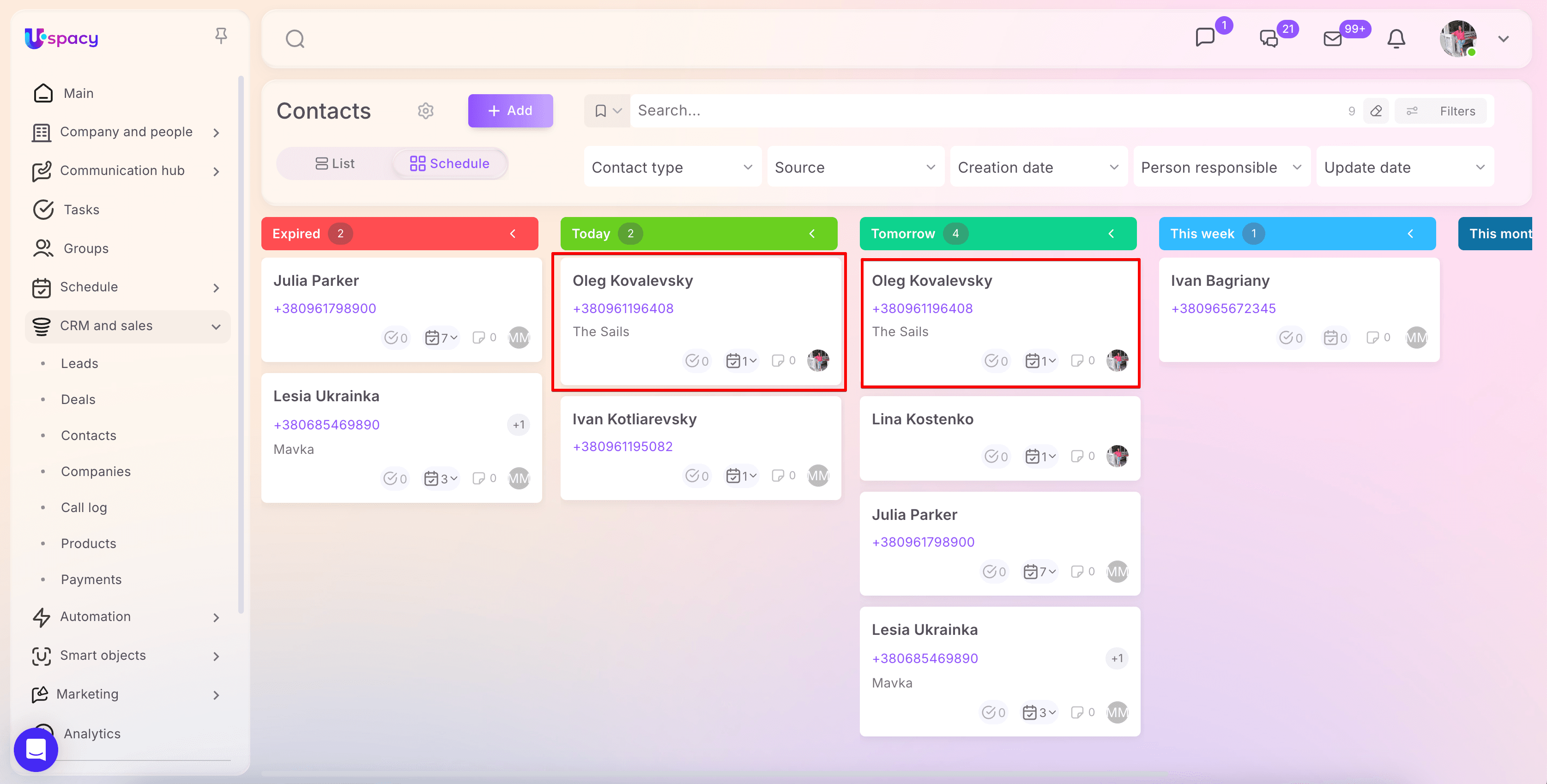Open Source filter dropdown
Viewport: 1547px width, 784px height.
point(856,167)
